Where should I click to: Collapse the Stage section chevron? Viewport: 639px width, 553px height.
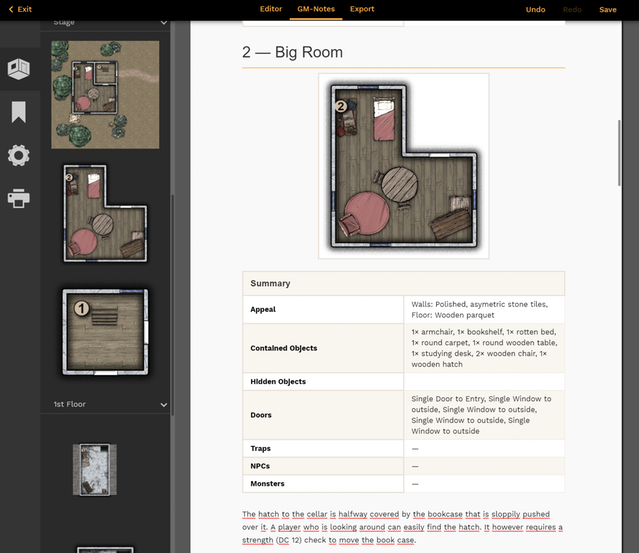tap(164, 22)
